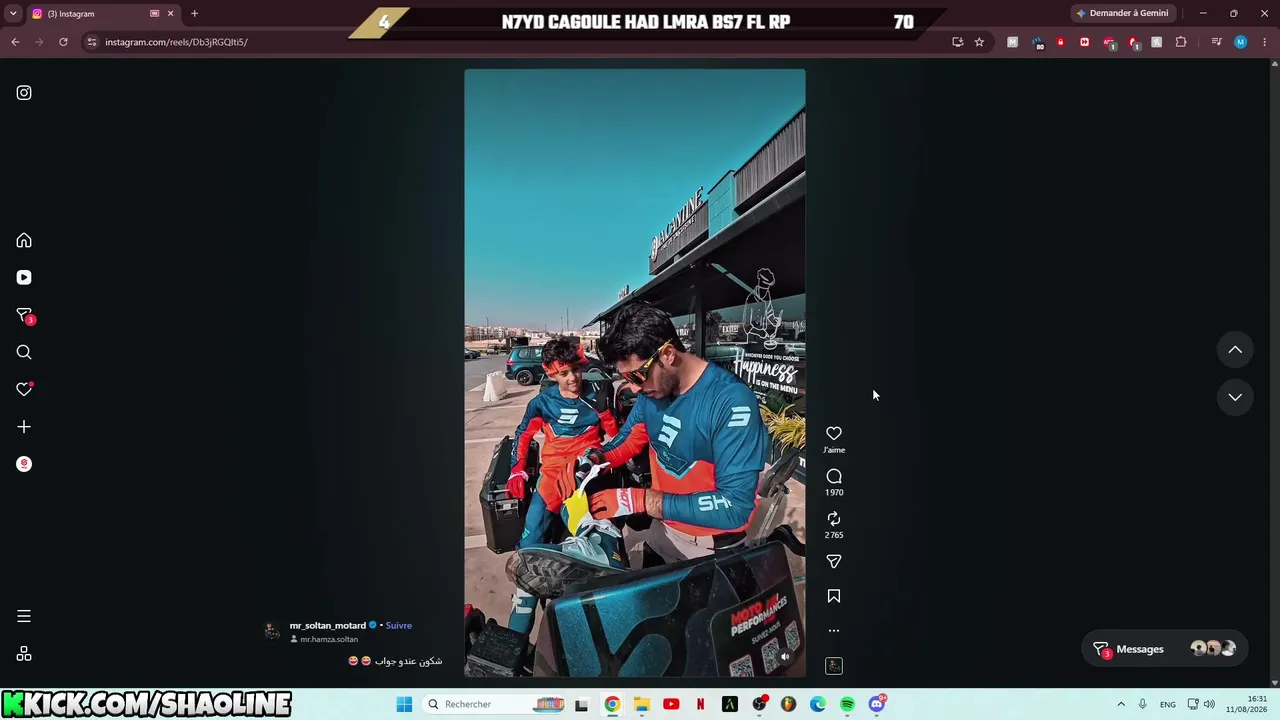Share the reel via send icon
The height and width of the screenshot is (720, 1280).
coord(834,562)
